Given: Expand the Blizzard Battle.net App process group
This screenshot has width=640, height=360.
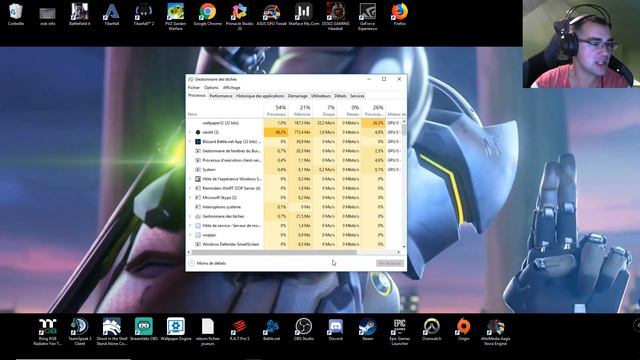Looking at the screenshot, I should click(x=190, y=142).
